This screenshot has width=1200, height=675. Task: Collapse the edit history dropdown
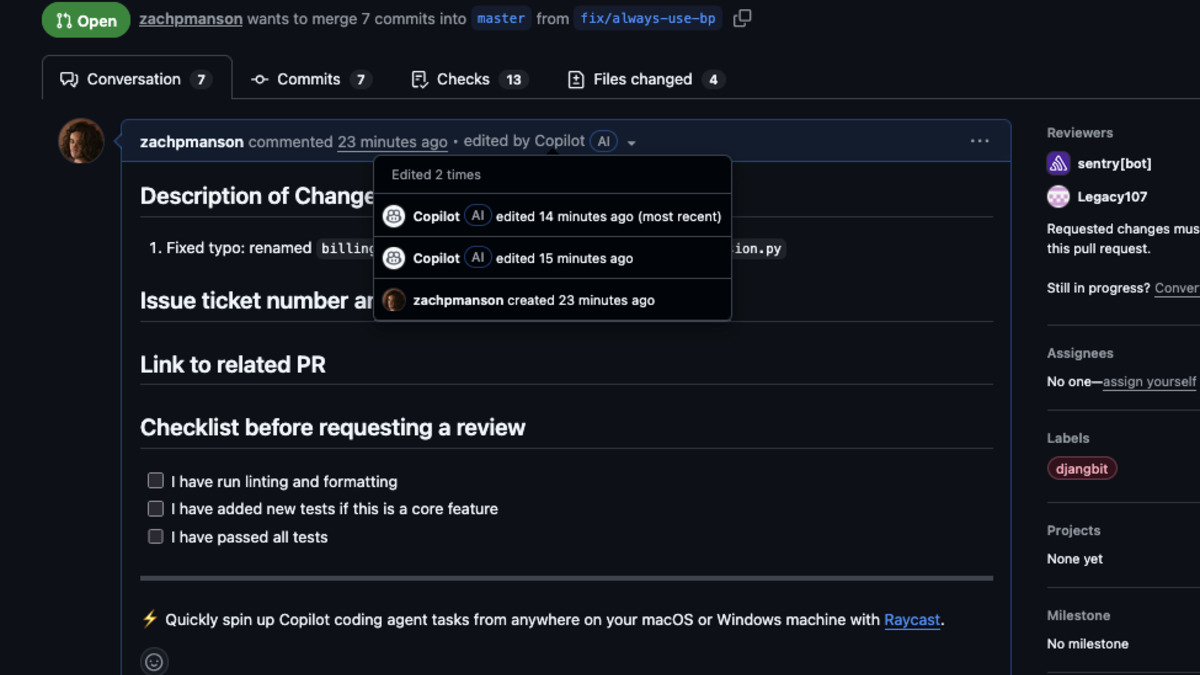coord(630,141)
